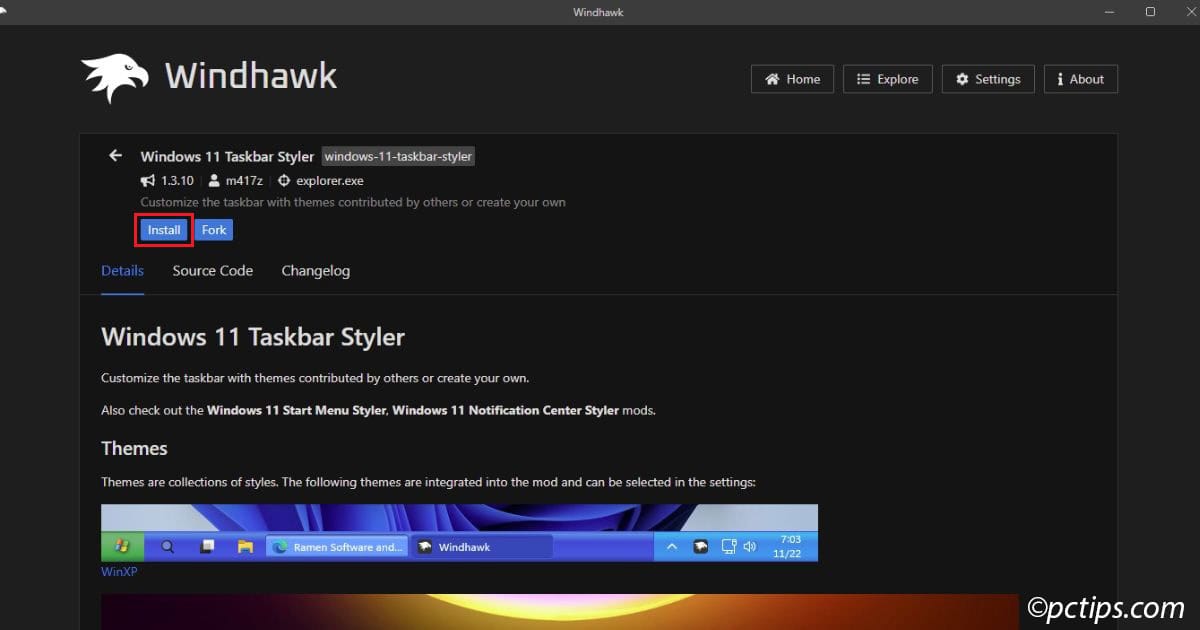1200x630 pixels.
Task: Click the windows-11-taskbar-styler ID tag
Action: pyautogui.click(x=398, y=156)
